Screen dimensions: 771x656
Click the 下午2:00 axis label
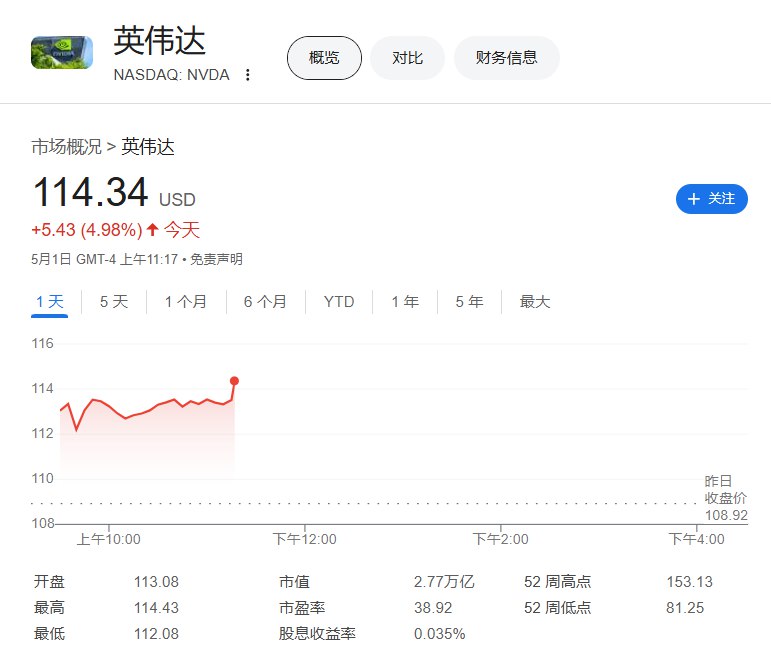[501, 539]
